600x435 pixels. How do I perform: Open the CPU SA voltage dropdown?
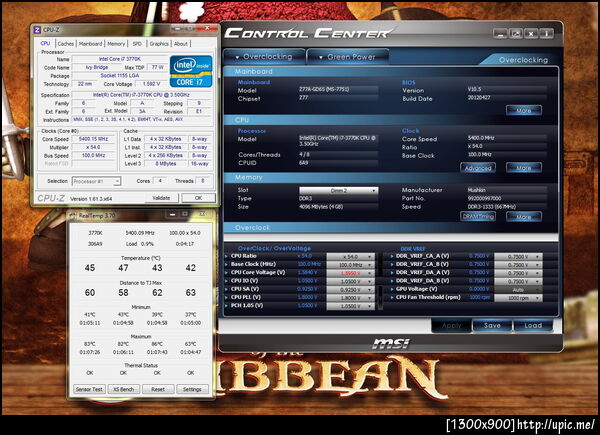click(x=350, y=290)
